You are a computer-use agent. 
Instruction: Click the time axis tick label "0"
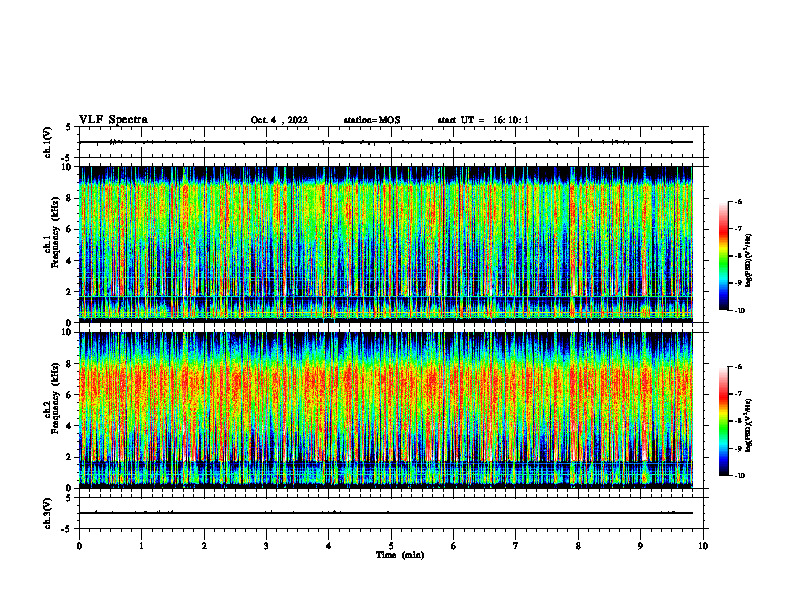[x=79, y=546]
